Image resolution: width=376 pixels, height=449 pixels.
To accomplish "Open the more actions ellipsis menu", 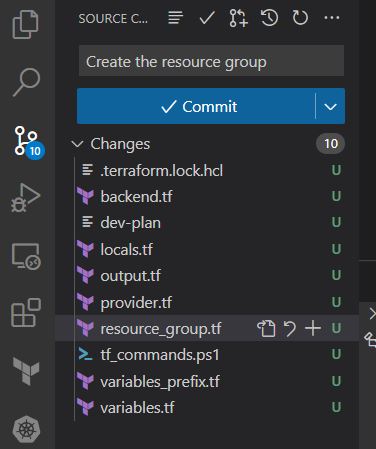I will pos(332,18).
